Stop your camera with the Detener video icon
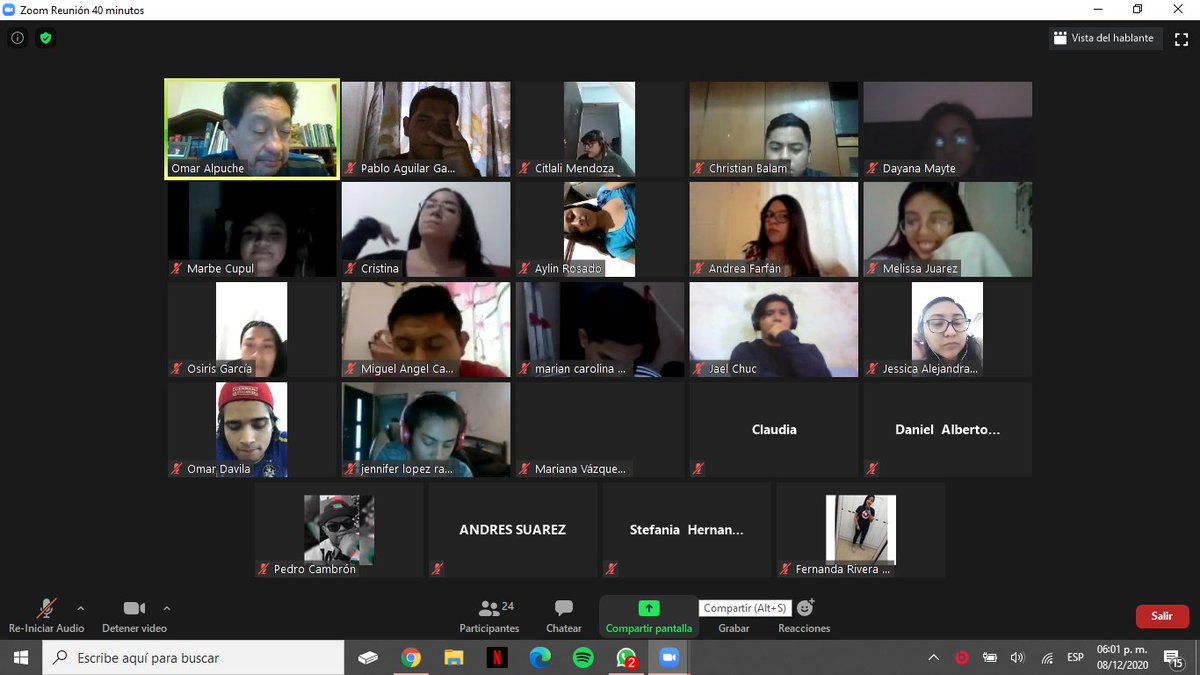Viewport: 1200px width, 675px height. point(134,608)
